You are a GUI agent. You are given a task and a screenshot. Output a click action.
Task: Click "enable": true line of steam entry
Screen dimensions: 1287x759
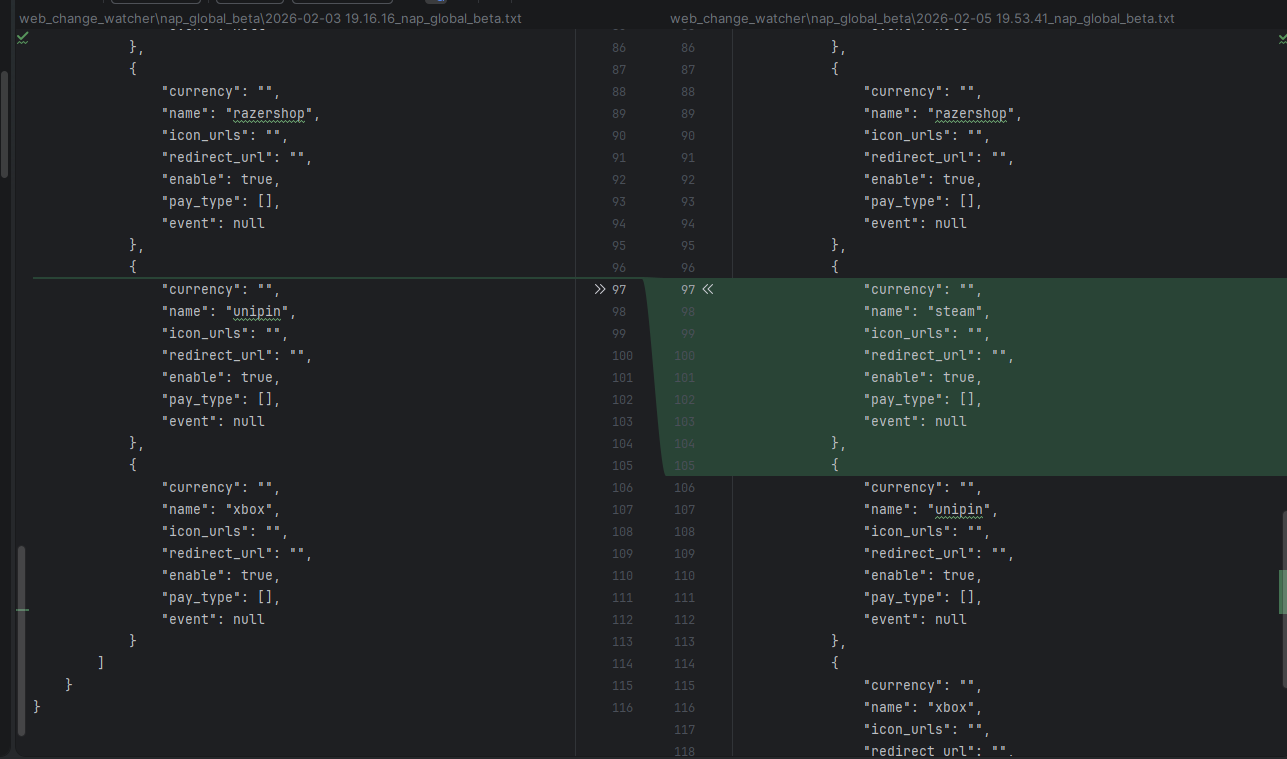[x=922, y=377]
